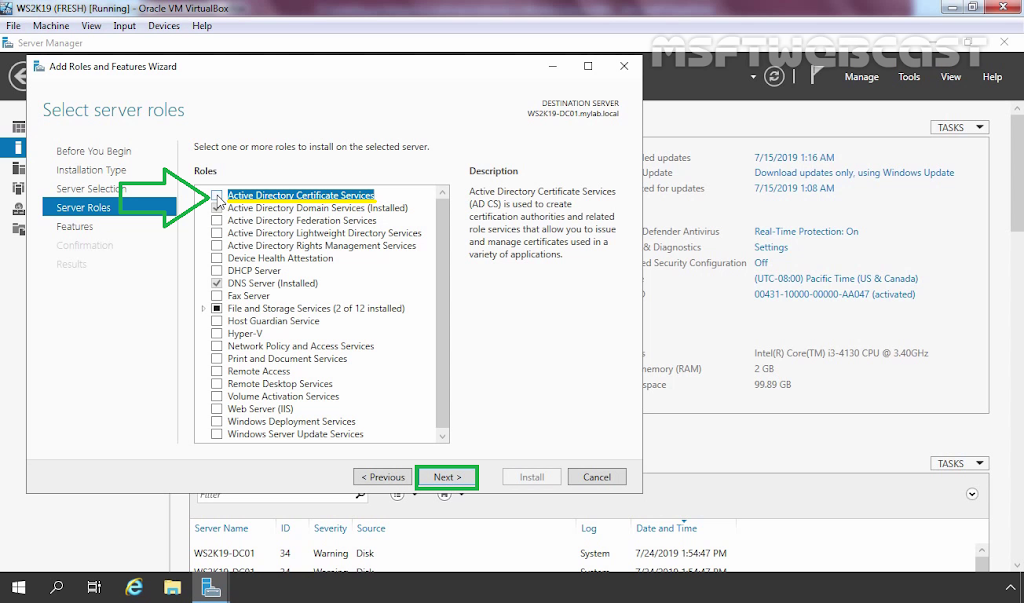
Task: Sort events by Server Name column
Action: pos(221,528)
